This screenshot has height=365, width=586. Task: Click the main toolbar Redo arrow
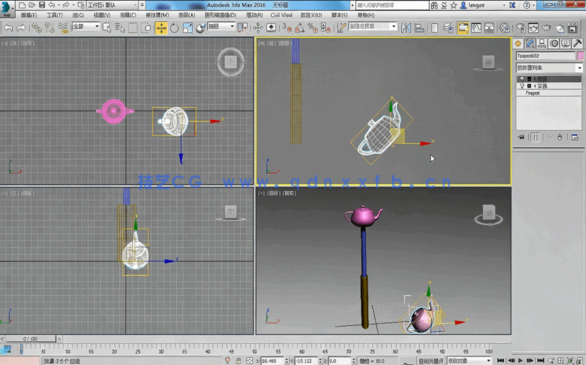coord(21,28)
